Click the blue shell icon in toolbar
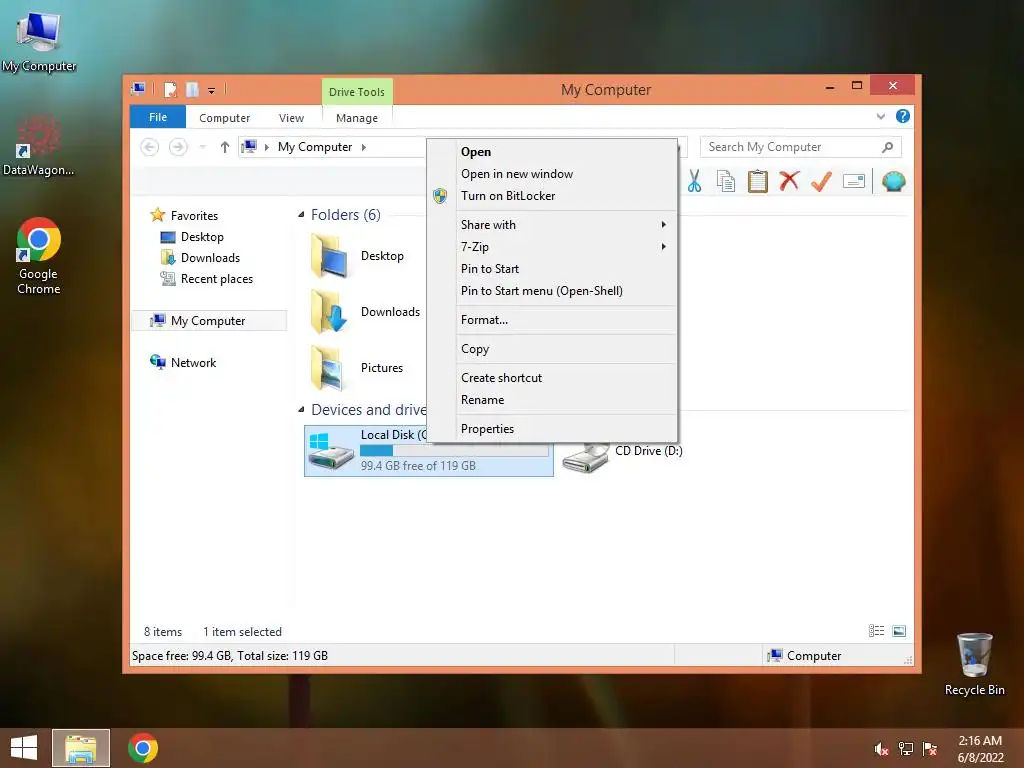The width and height of the screenshot is (1024, 768). coord(893,181)
